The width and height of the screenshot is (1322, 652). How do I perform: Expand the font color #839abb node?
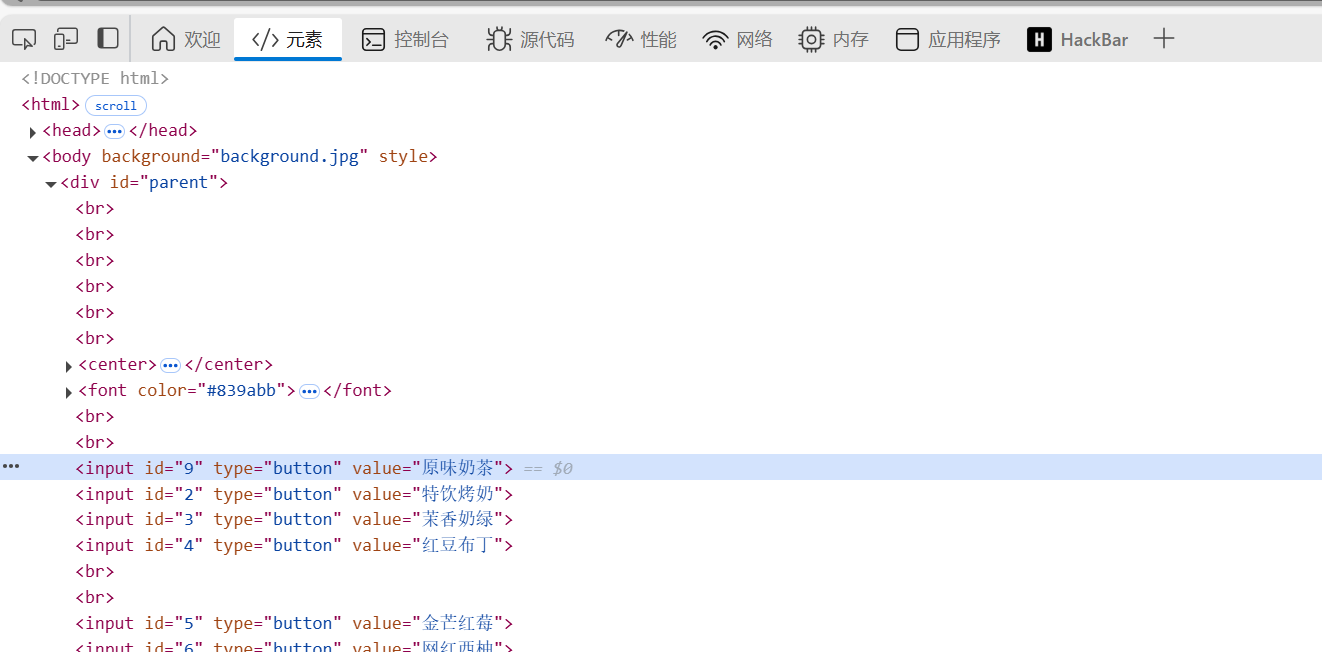tap(69, 392)
